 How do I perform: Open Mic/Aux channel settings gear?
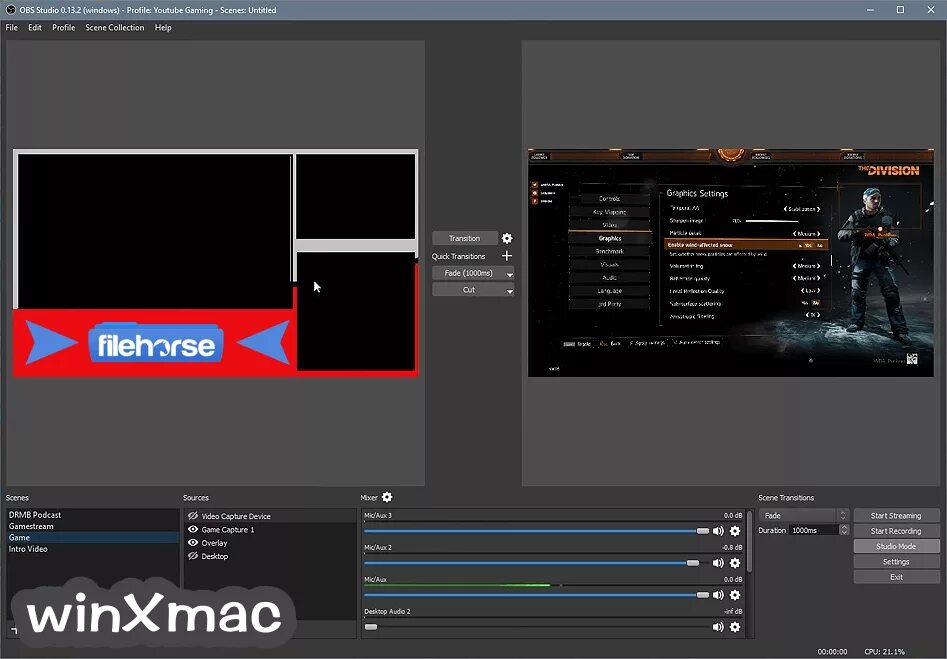point(735,594)
